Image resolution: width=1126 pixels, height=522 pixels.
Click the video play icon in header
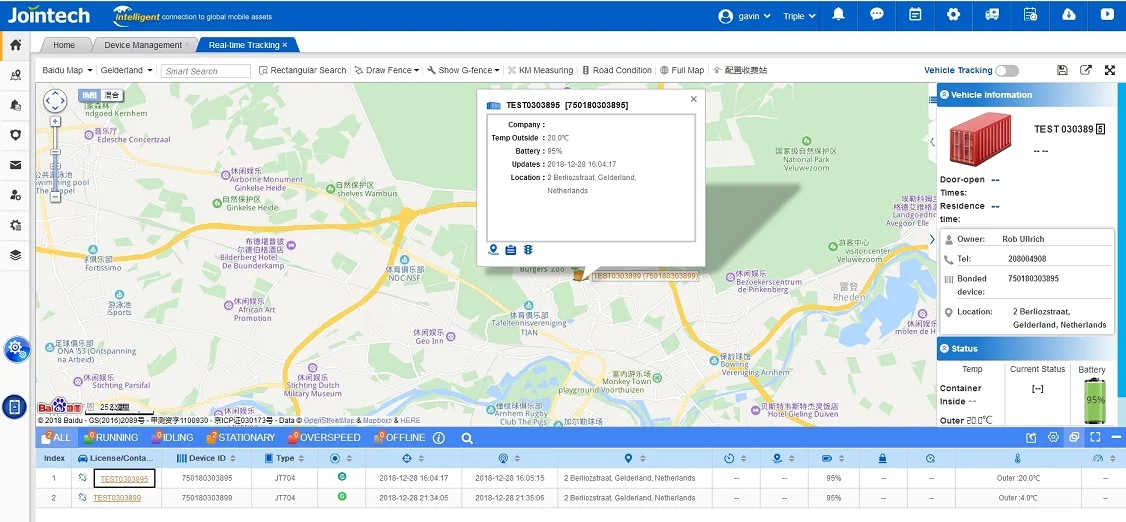(1106, 15)
